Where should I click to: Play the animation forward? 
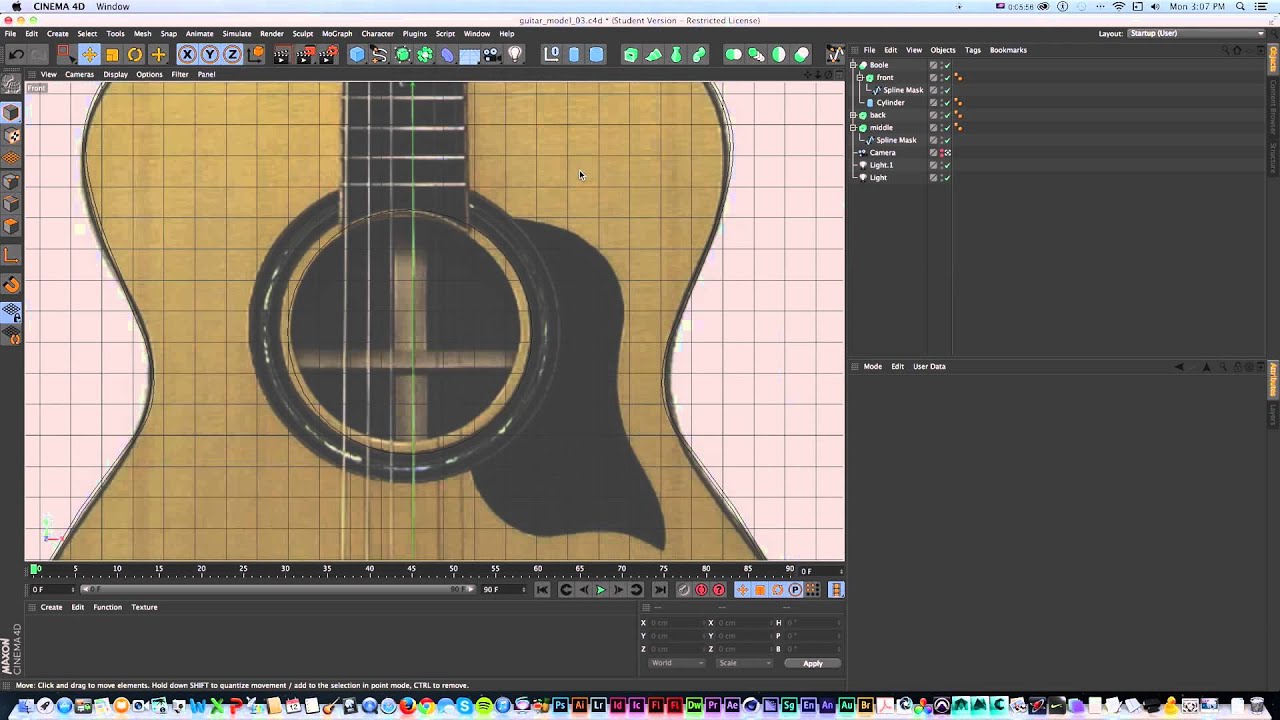point(601,590)
